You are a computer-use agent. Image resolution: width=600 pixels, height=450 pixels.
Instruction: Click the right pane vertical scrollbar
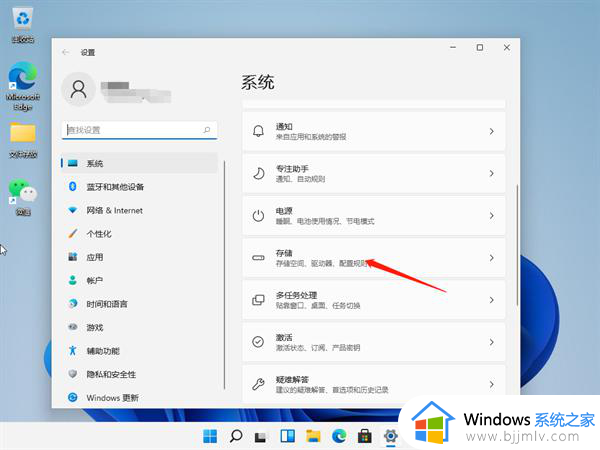pos(517,245)
